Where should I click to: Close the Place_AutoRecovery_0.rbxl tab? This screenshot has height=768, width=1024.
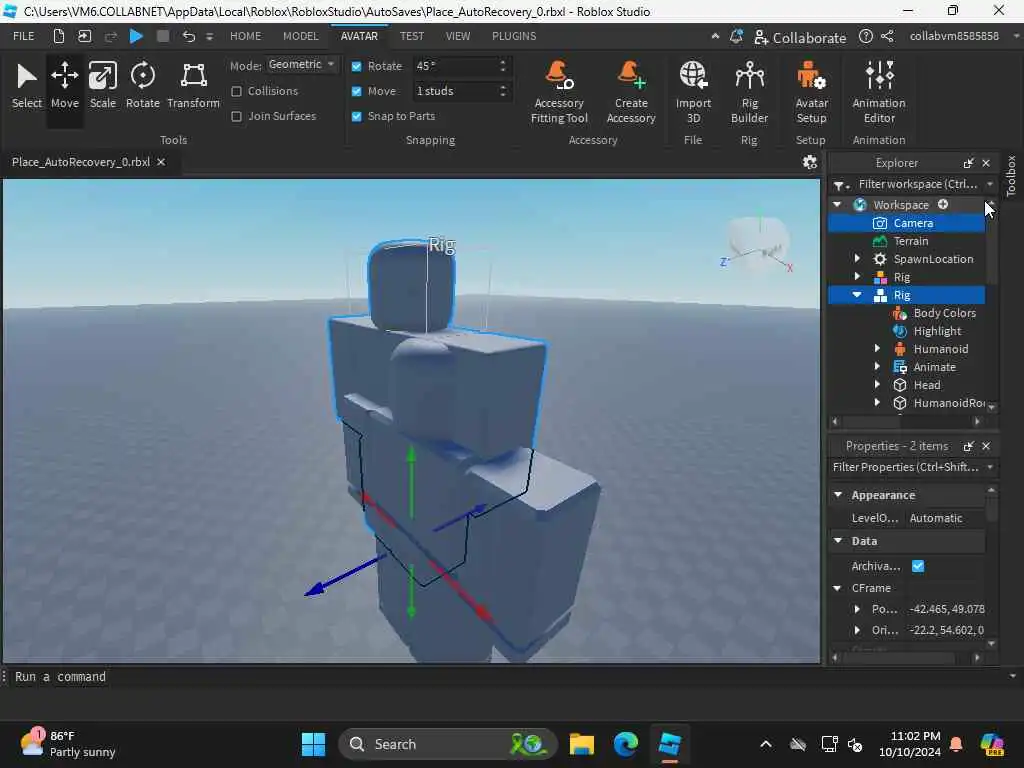(161, 162)
